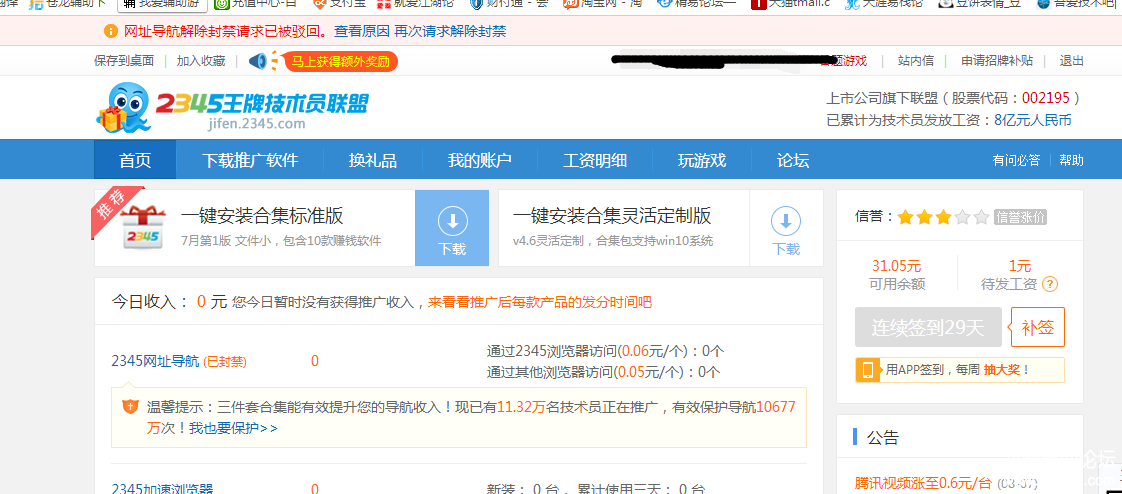Click the phone icon in APP sign-in banner
Viewport: 1122px width, 494px height.
coord(868,370)
